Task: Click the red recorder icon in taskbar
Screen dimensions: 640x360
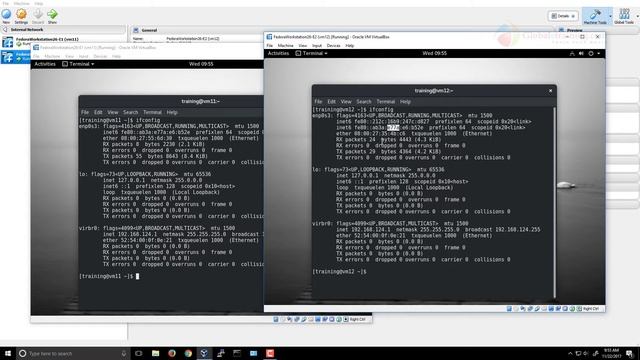Action: [270, 353]
